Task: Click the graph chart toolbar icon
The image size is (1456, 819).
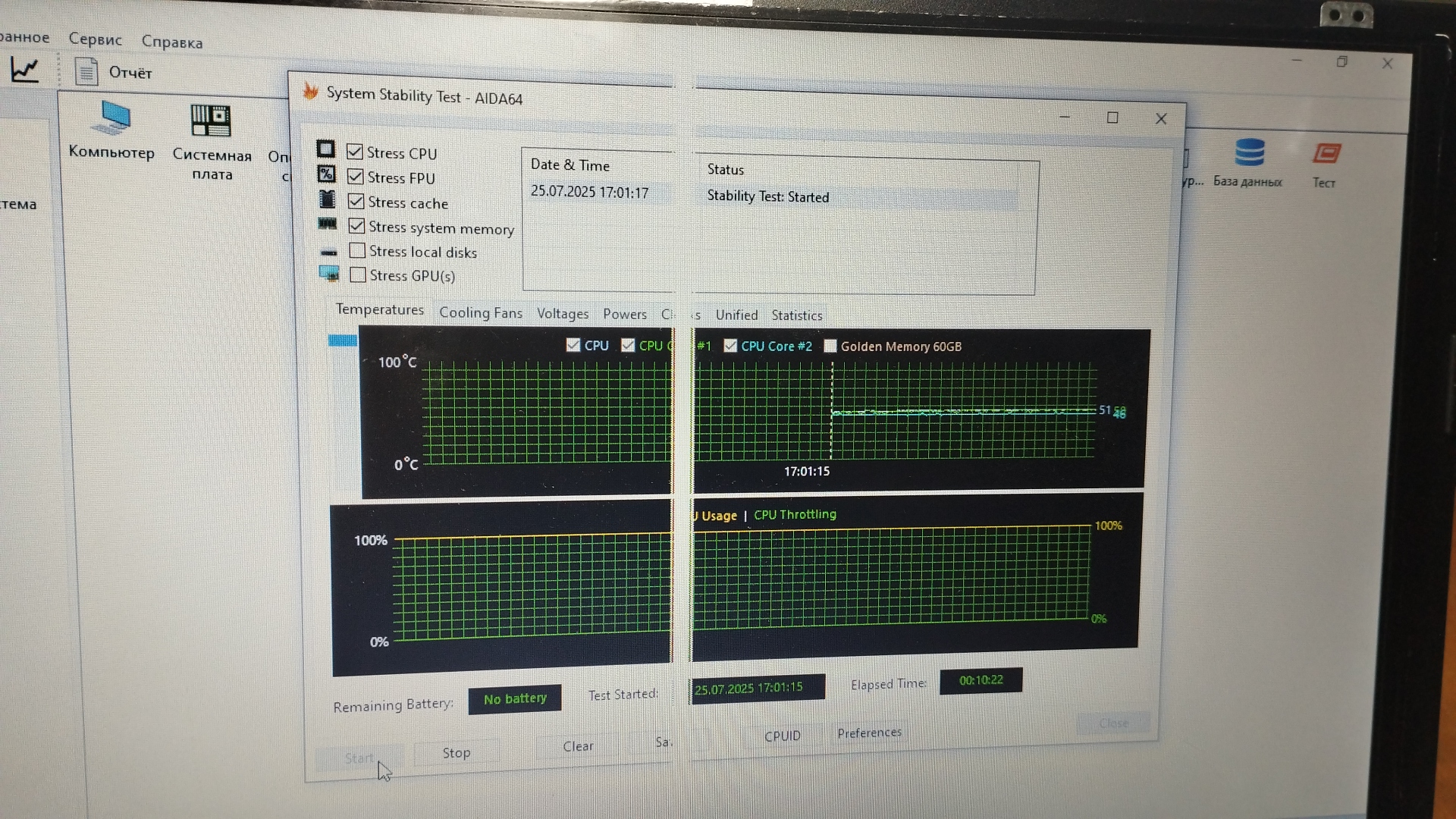Action: (25, 71)
